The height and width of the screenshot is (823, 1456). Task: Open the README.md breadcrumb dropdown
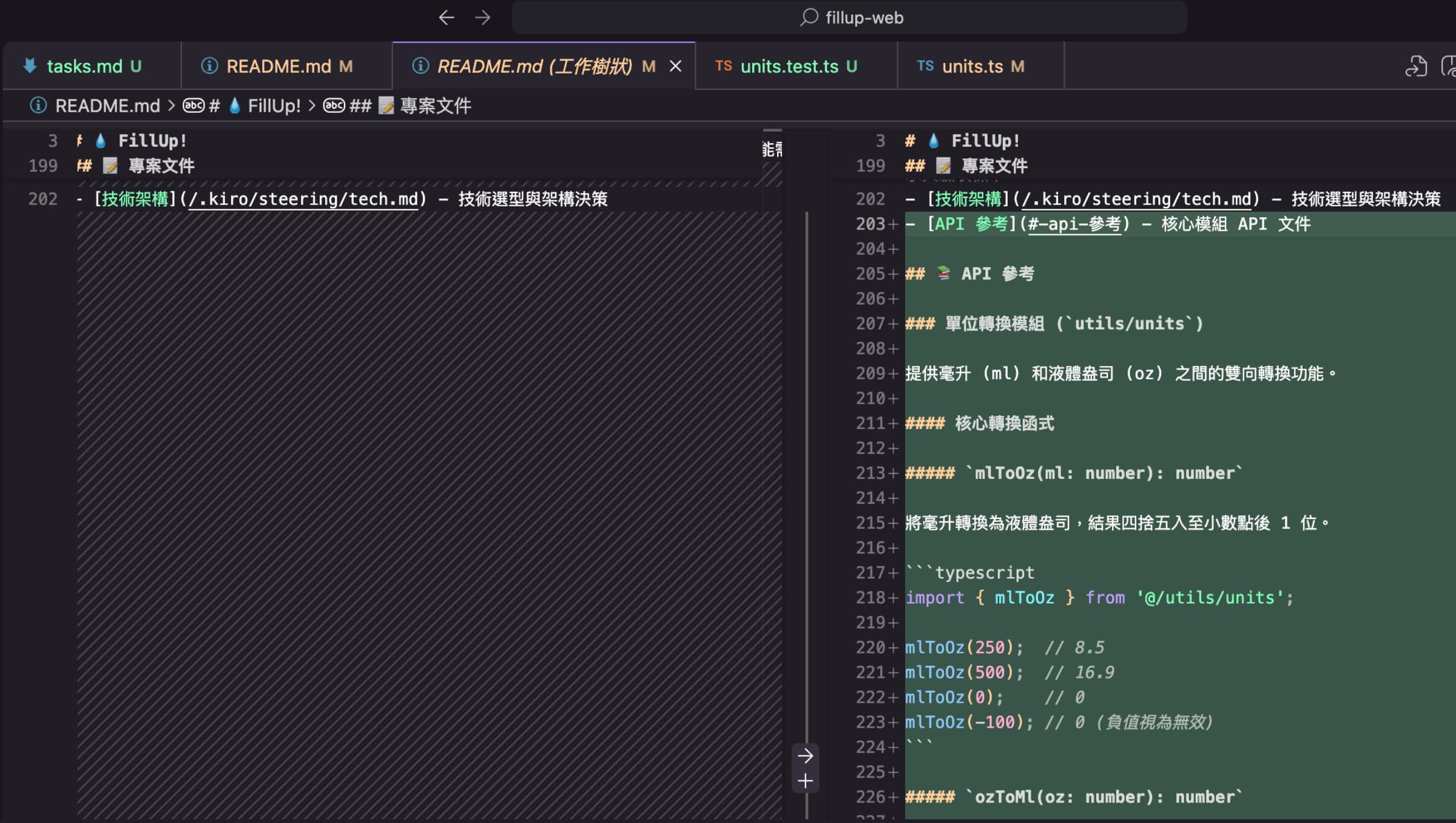click(x=108, y=106)
